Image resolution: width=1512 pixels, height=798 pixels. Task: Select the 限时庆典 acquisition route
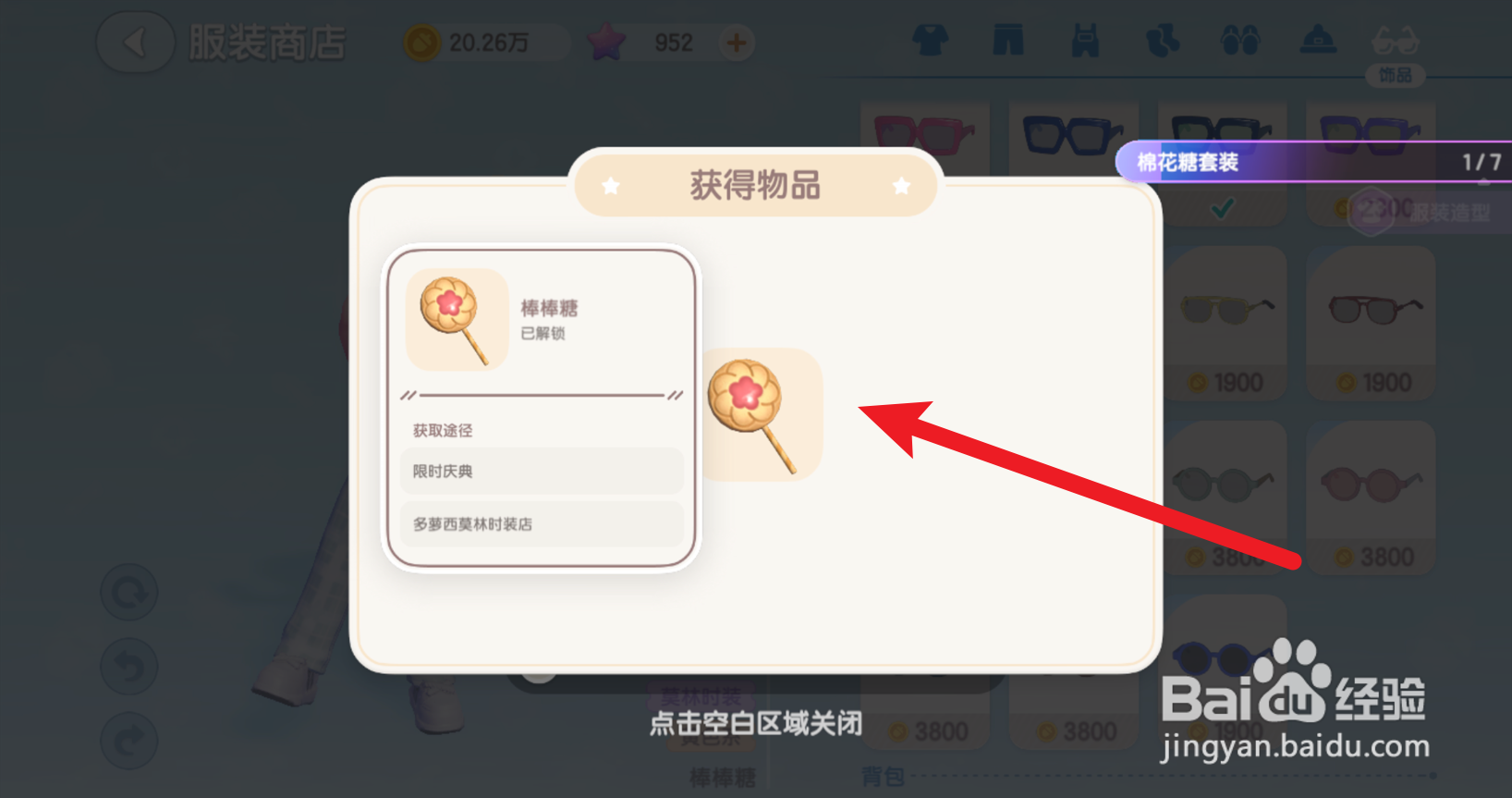click(x=542, y=471)
